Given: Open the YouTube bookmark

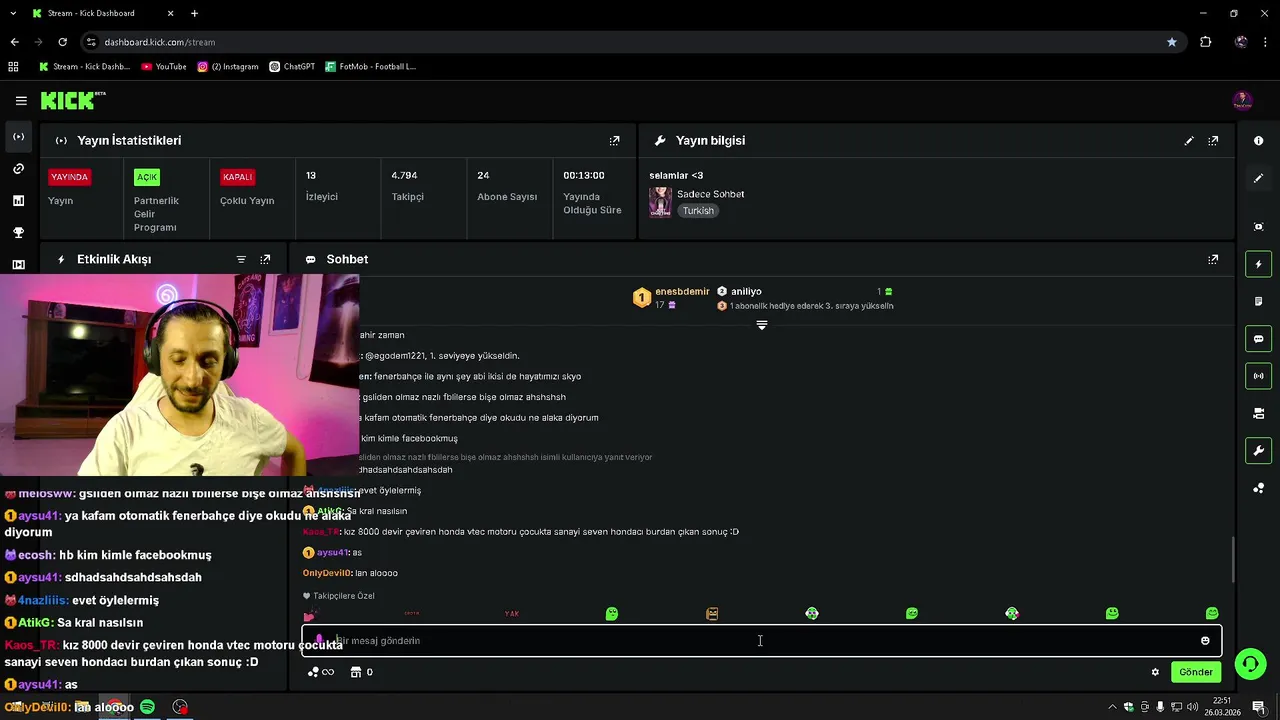Looking at the screenshot, I should (164, 67).
